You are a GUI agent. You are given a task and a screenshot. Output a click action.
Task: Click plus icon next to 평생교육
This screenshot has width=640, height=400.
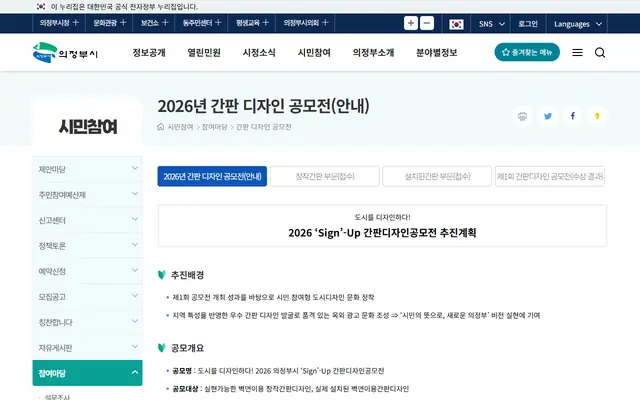click(x=266, y=22)
